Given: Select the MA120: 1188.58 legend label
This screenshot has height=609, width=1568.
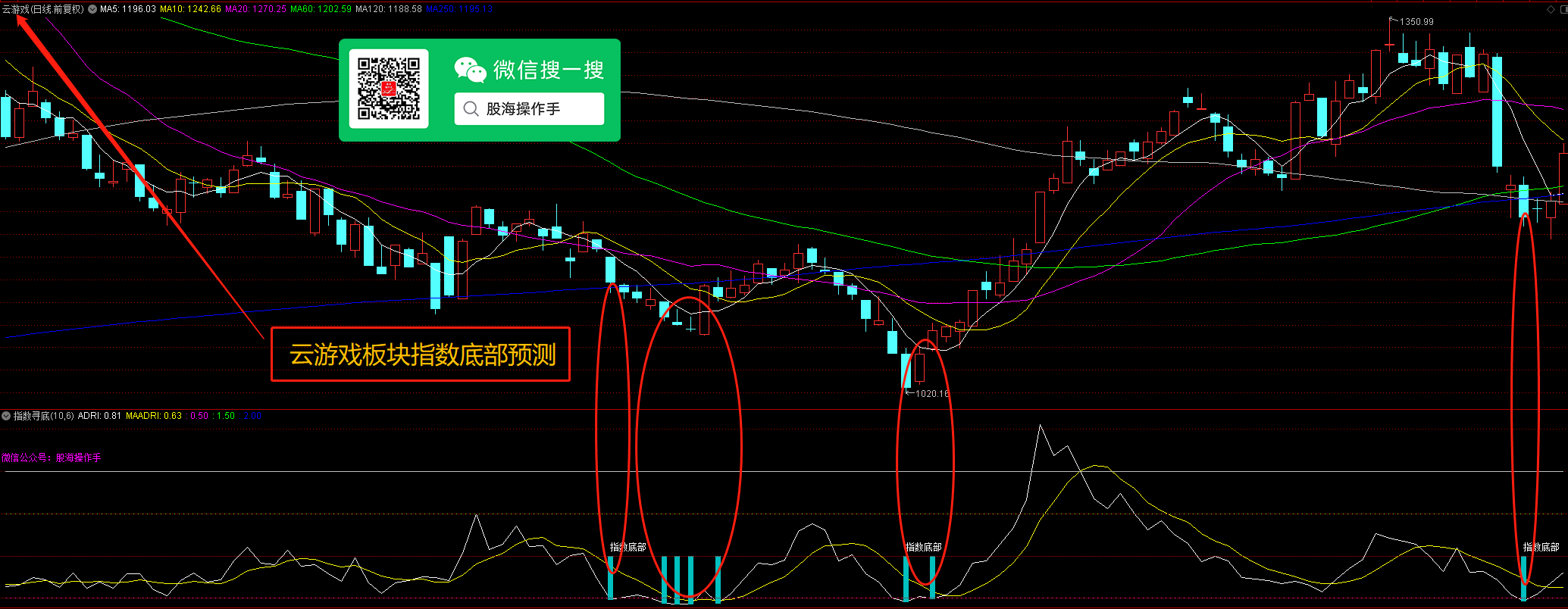Looking at the screenshot, I should 389,9.
